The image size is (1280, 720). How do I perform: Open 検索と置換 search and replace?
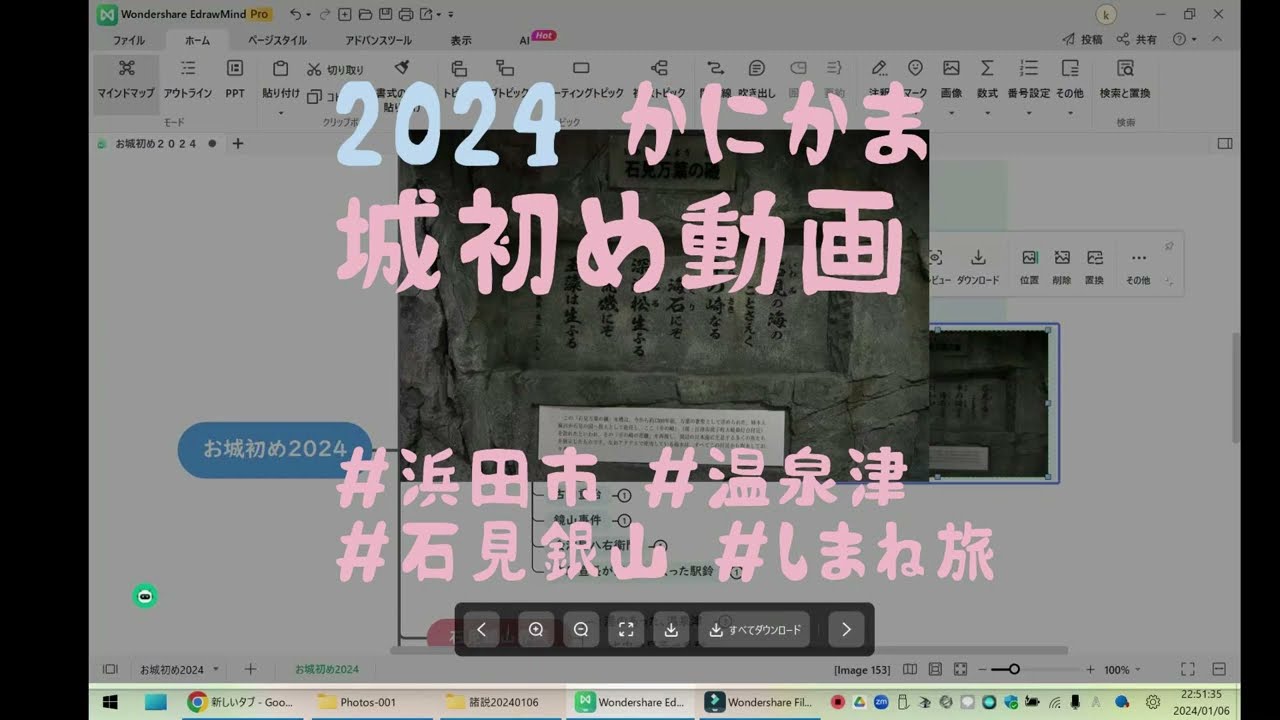click(1125, 79)
